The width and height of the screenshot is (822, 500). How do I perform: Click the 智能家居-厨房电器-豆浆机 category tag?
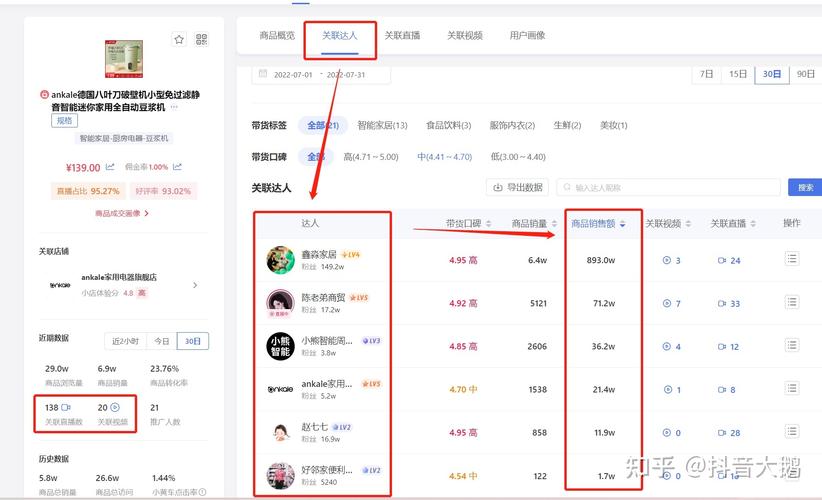click(124, 138)
